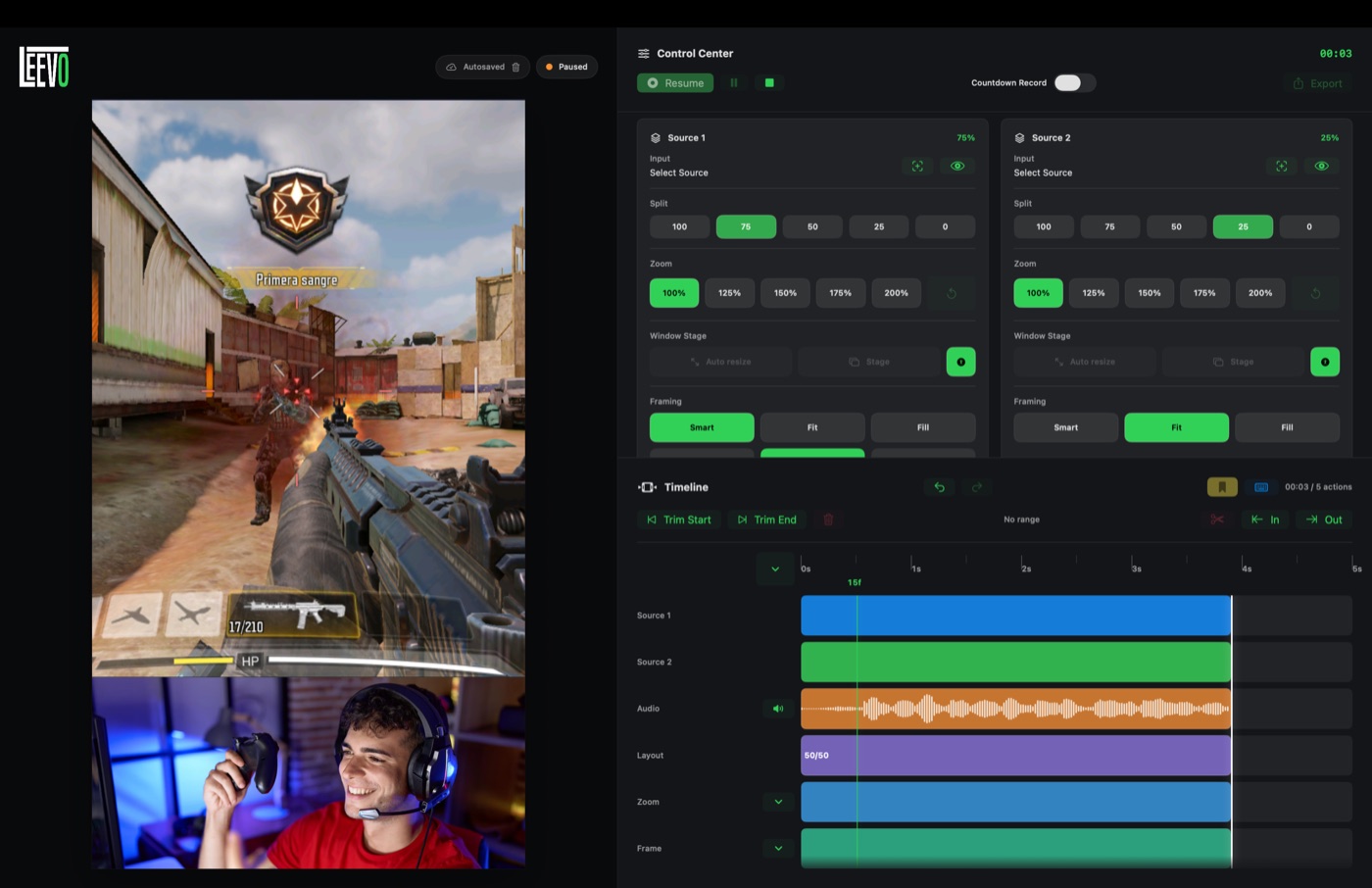This screenshot has height=888, width=1372.
Task: Click Source 2 Window Stage info icon
Action: pos(1325,362)
